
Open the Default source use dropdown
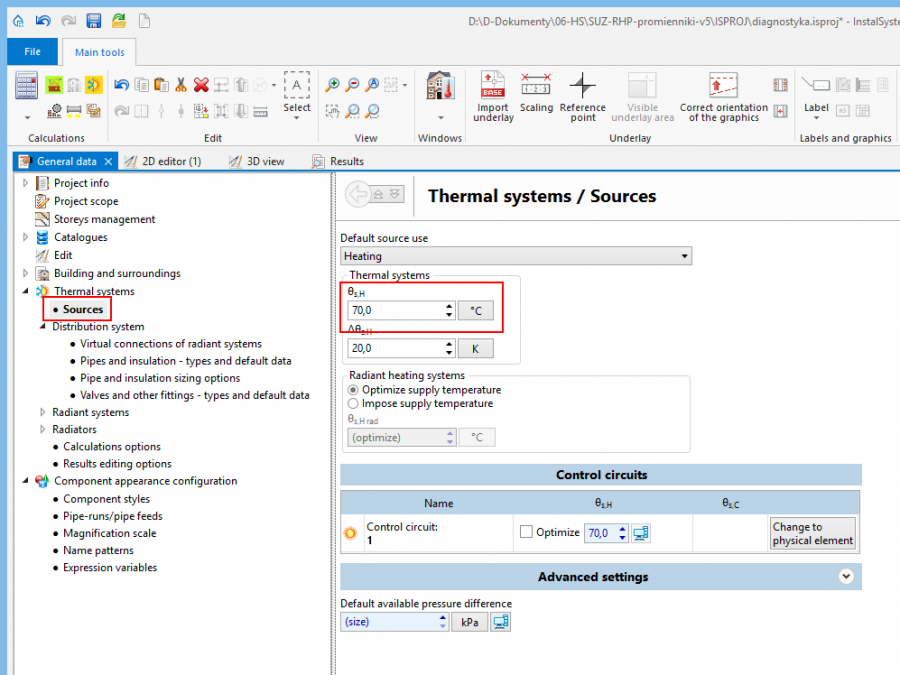[516, 256]
